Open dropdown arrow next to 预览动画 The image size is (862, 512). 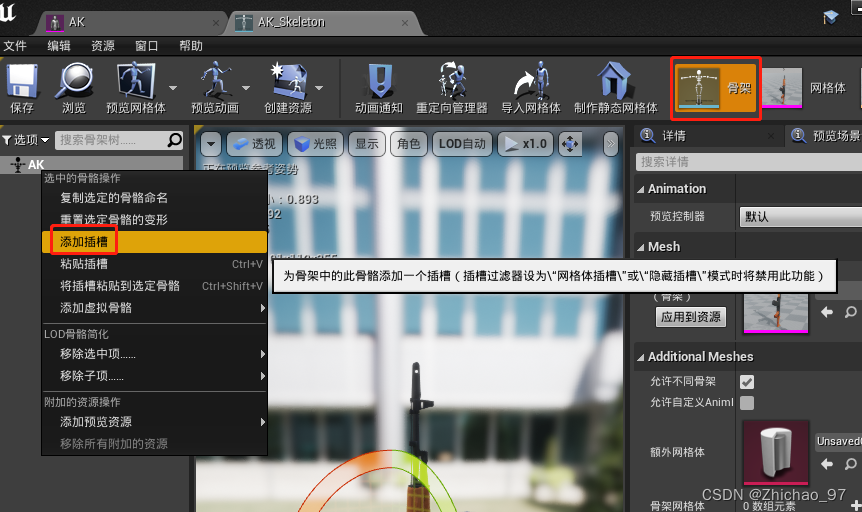tap(246, 88)
